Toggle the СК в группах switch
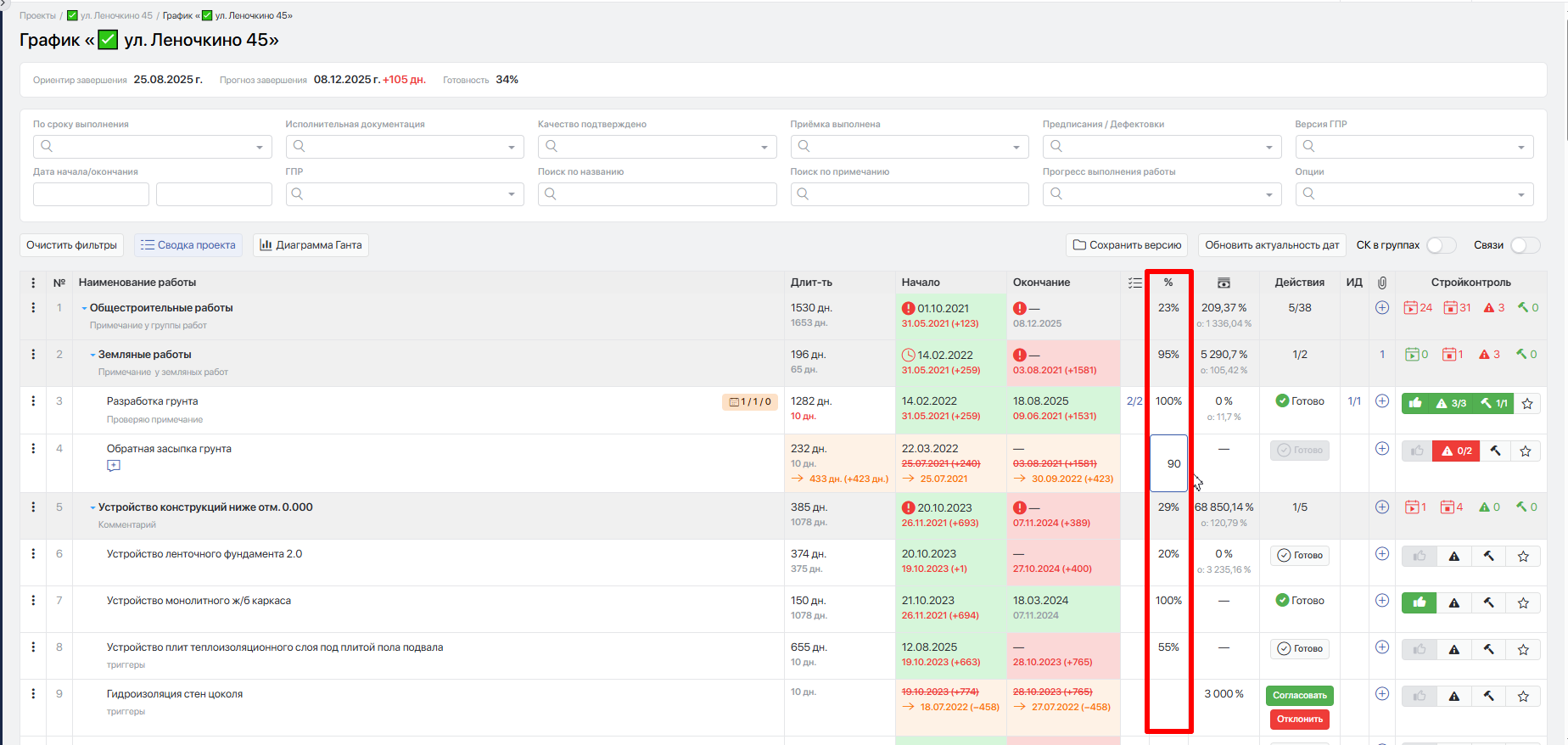The image size is (1568, 745). (1441, 245)
